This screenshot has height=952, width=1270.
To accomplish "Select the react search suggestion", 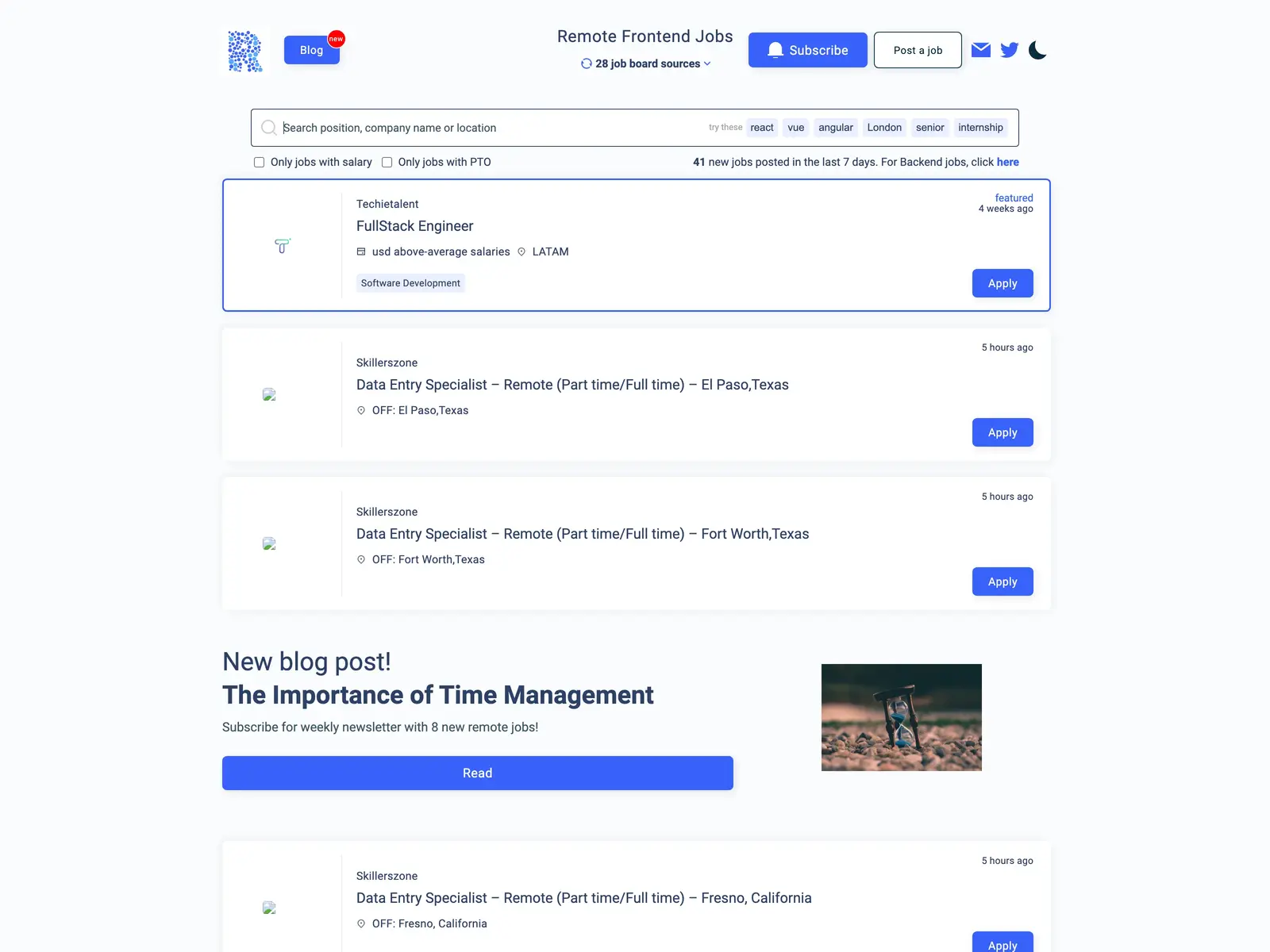I will coord(762,128).
